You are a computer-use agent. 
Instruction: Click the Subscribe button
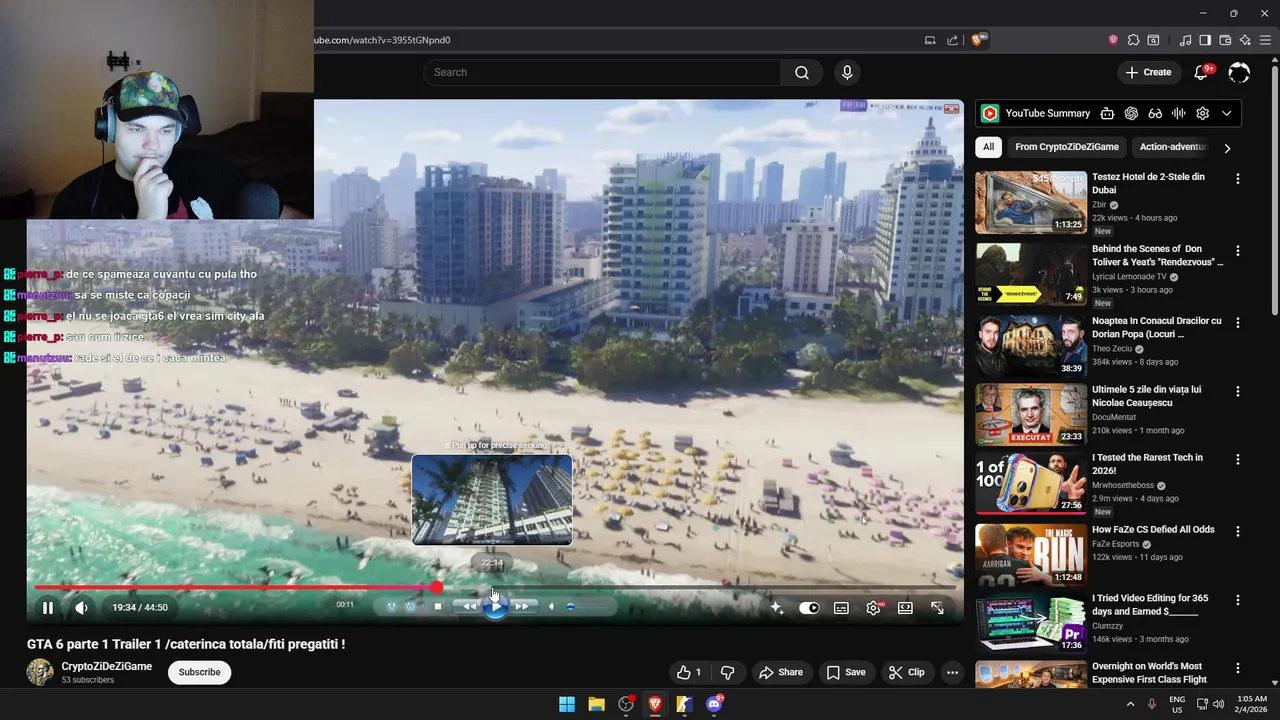(199, 672)
